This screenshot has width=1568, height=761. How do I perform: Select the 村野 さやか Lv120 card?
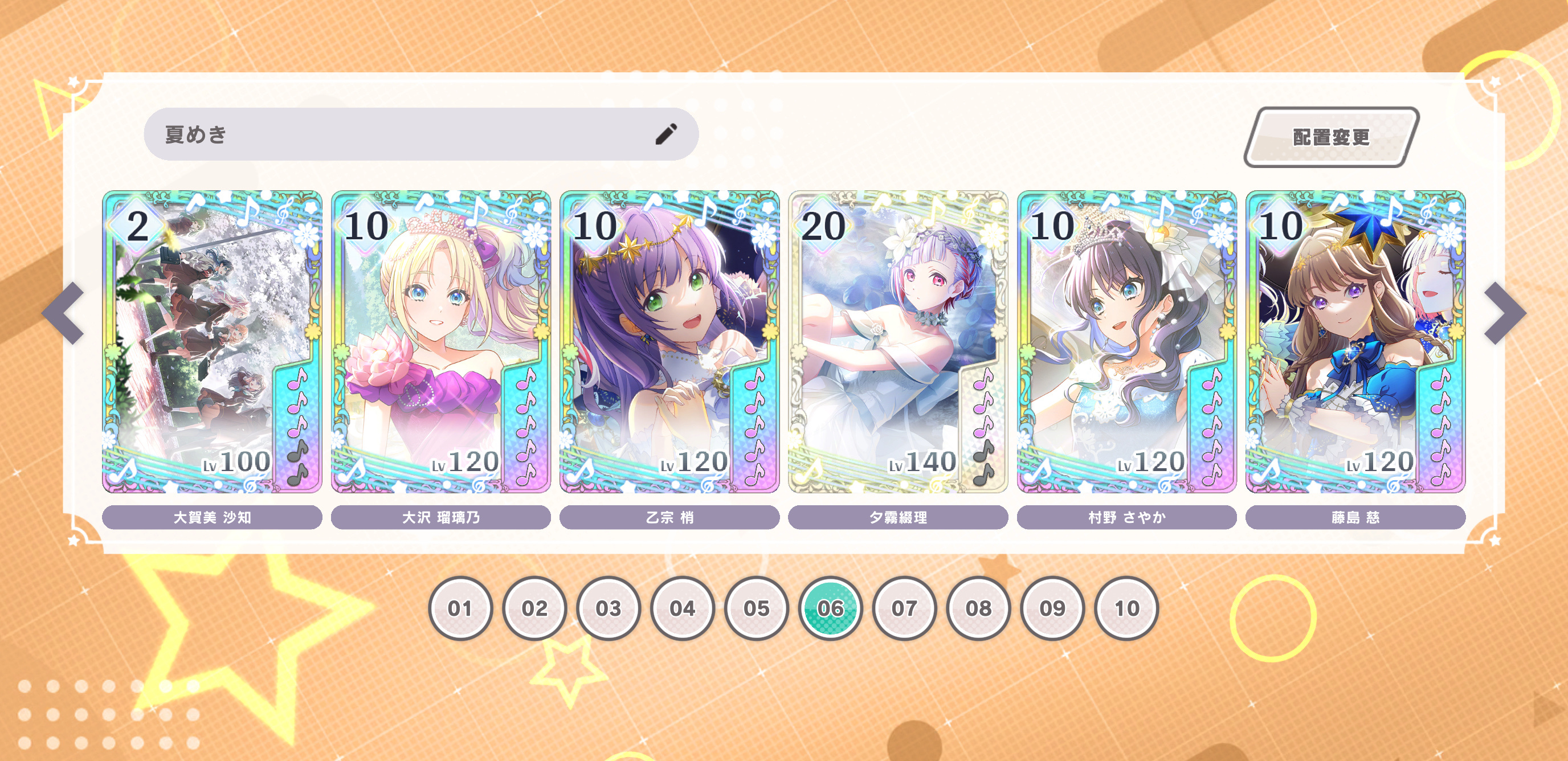(1126, 342)
